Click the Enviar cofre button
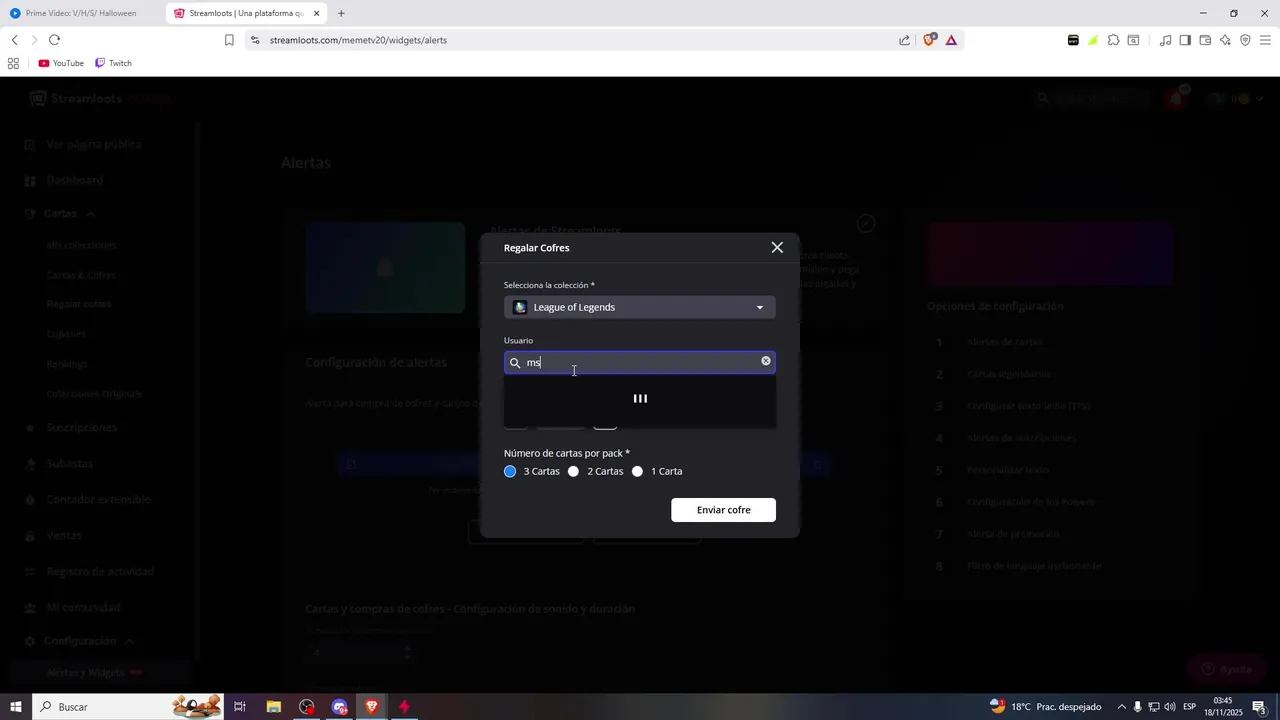The width and height of the screenshot is (1280, 720). 723,510
